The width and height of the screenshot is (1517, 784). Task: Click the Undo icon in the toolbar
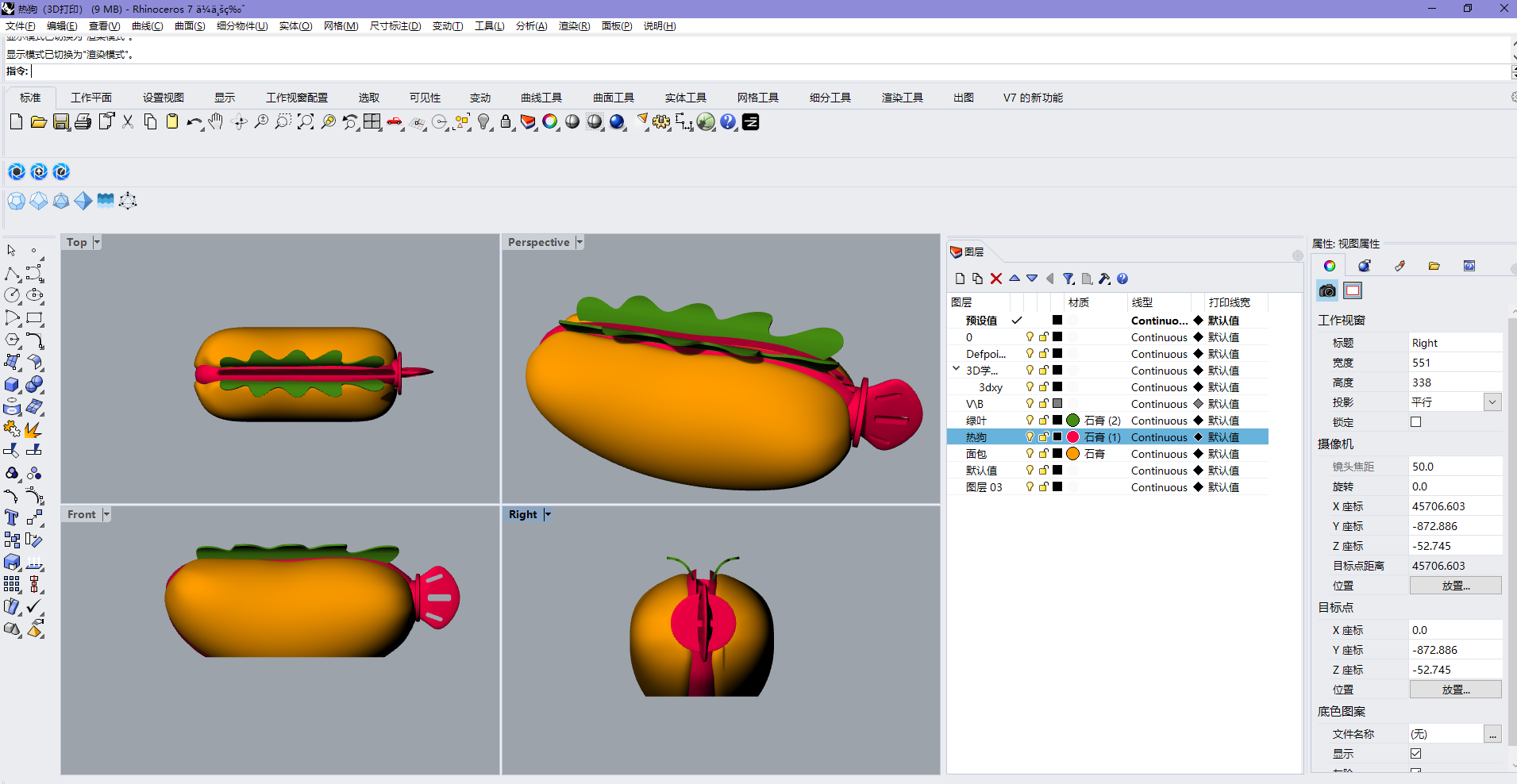[x=194, y=121]
